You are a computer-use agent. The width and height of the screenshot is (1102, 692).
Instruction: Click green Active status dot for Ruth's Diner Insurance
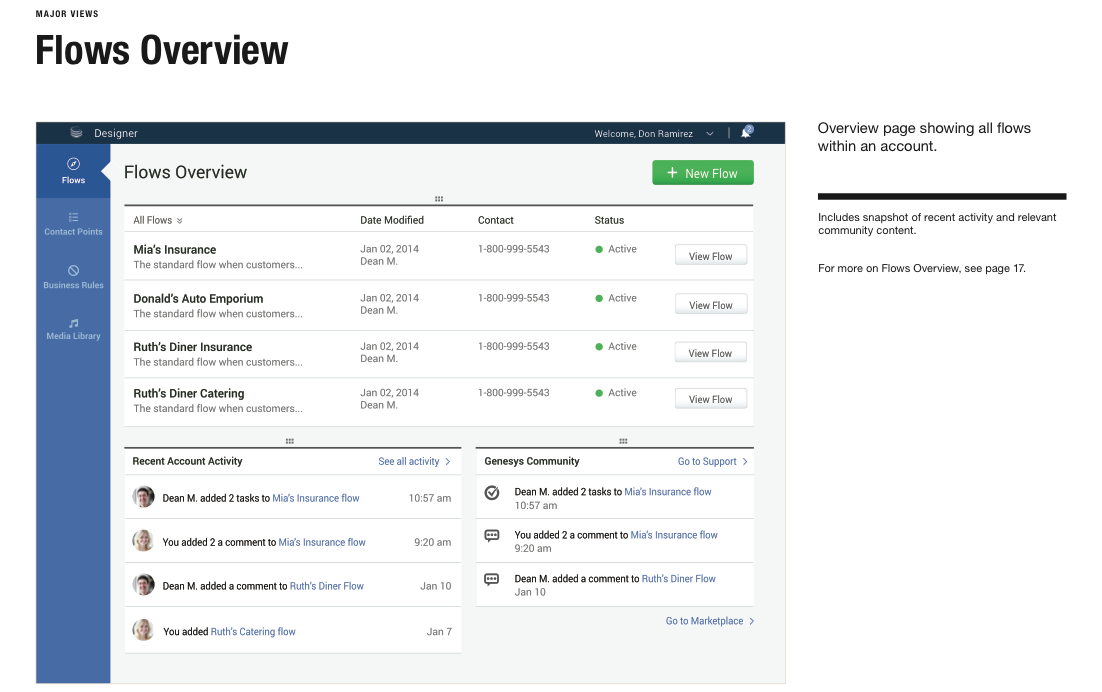tap(599, 347)
